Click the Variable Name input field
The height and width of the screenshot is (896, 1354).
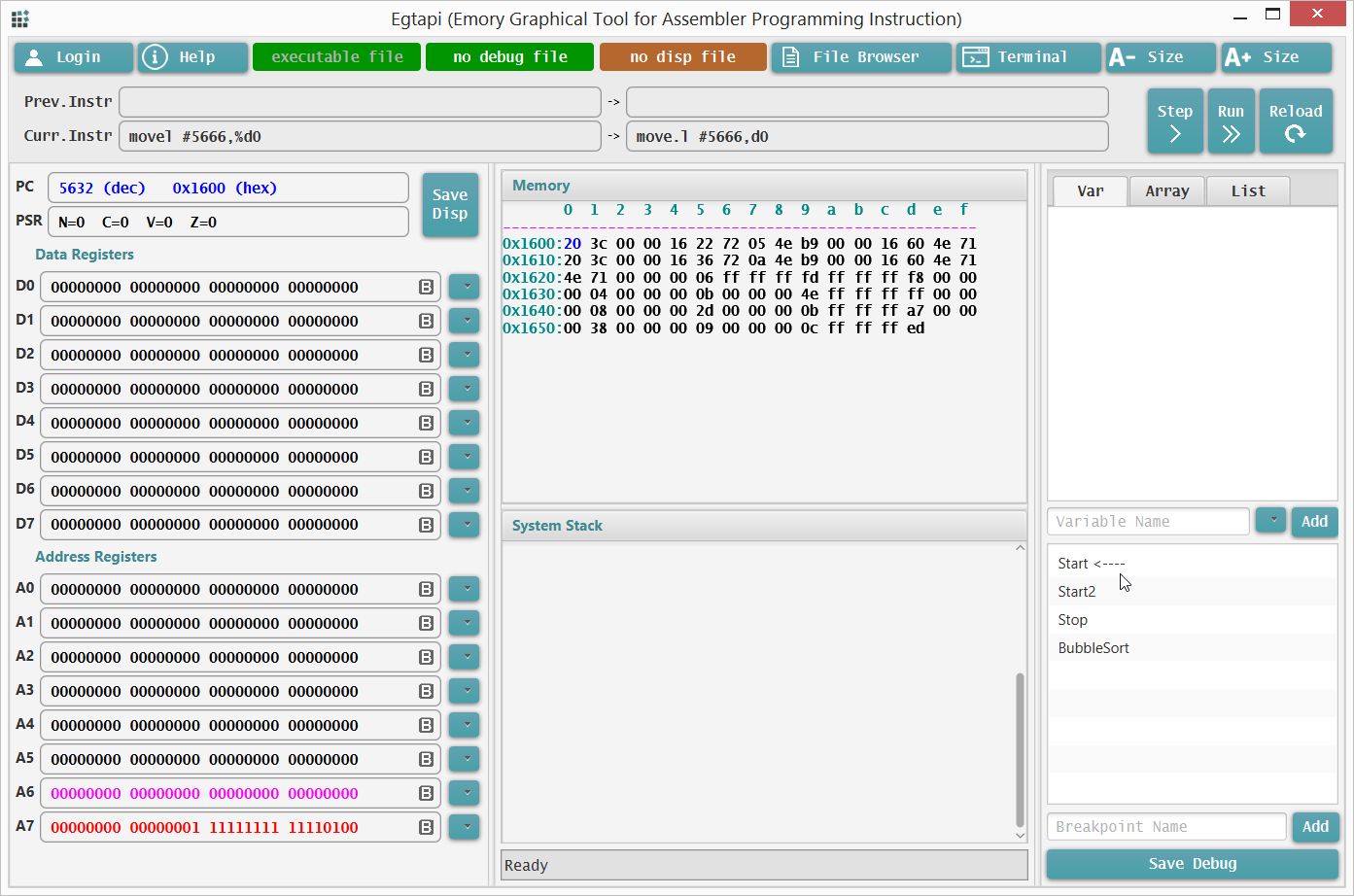pyautogui.click(x=1148, y=522)
